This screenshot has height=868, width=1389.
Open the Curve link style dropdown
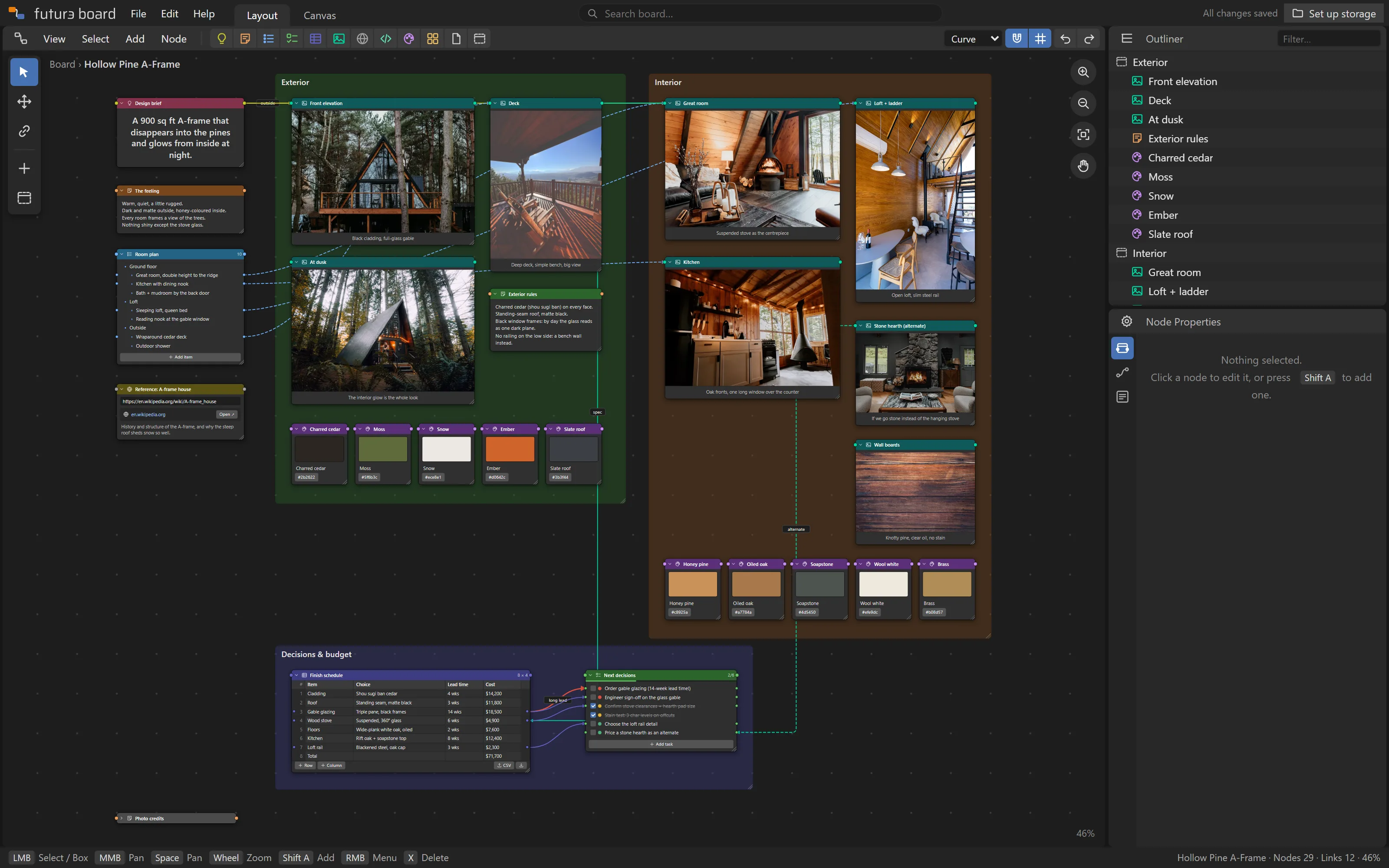(x=974, y=39)
